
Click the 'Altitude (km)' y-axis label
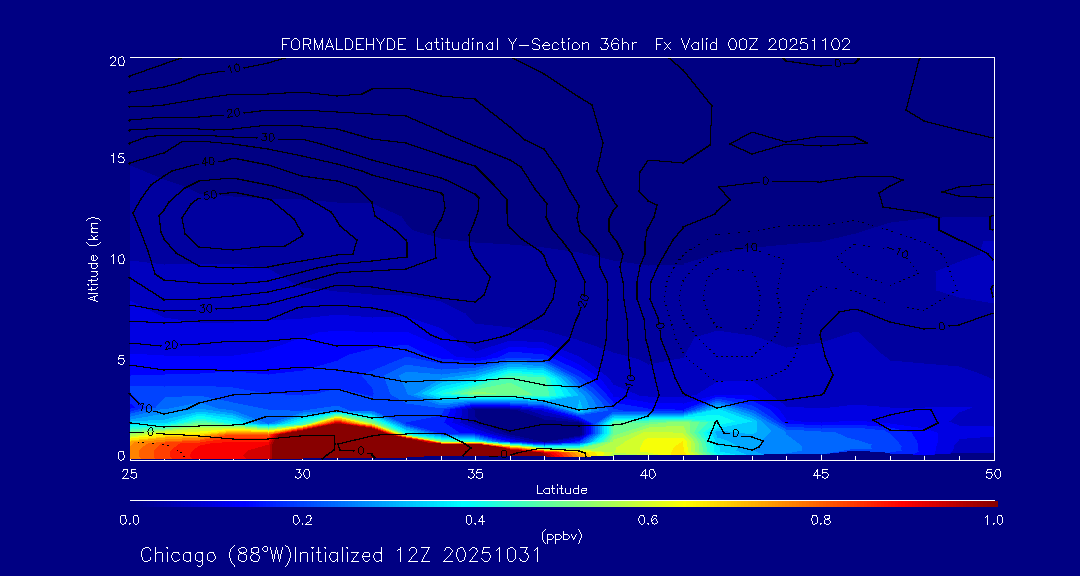pyautogui.click(x=92, y=258)
